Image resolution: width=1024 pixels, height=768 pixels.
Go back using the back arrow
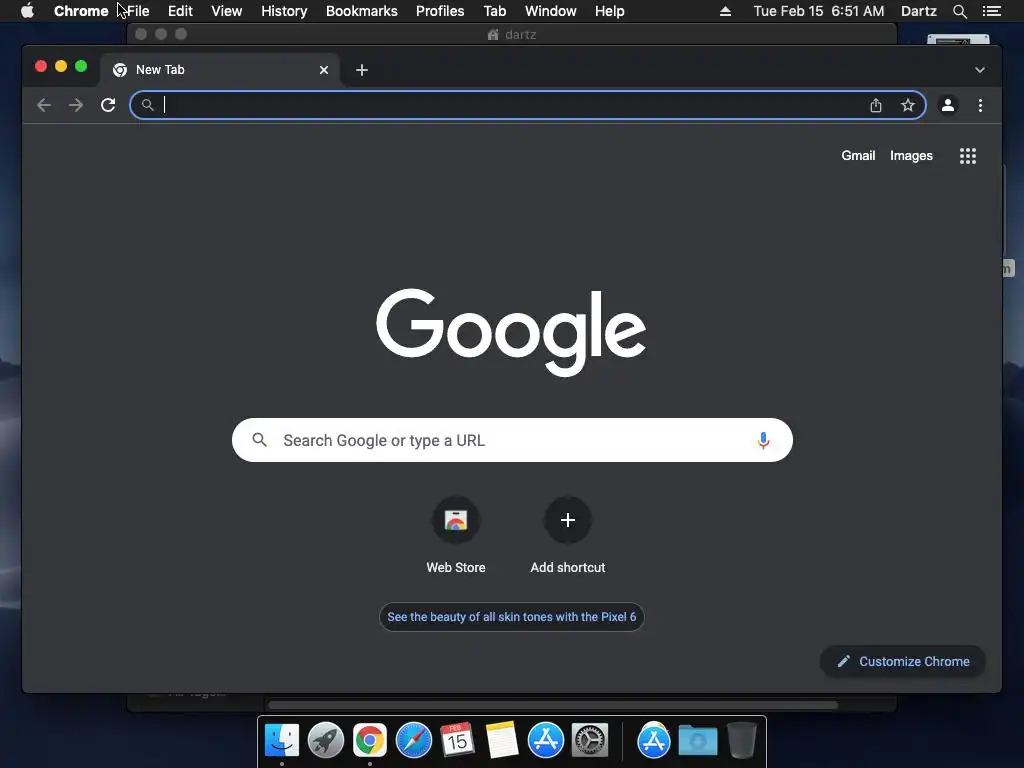(44, 105)
